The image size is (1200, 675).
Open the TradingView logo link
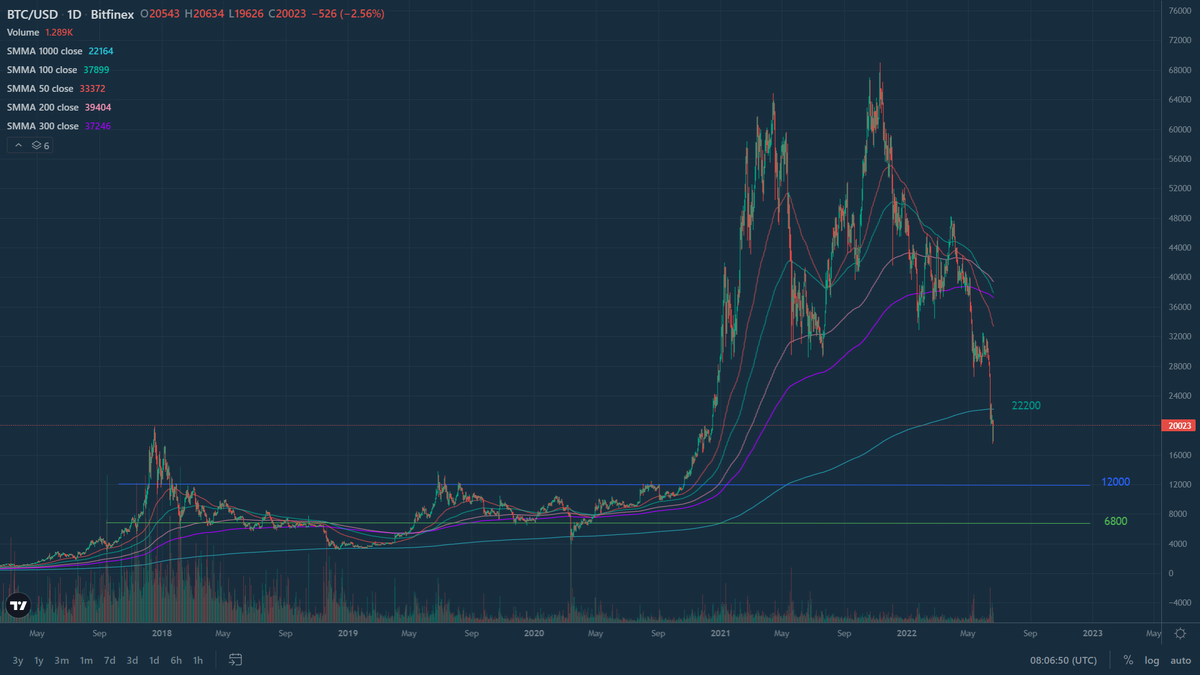[x=18, y=605]
